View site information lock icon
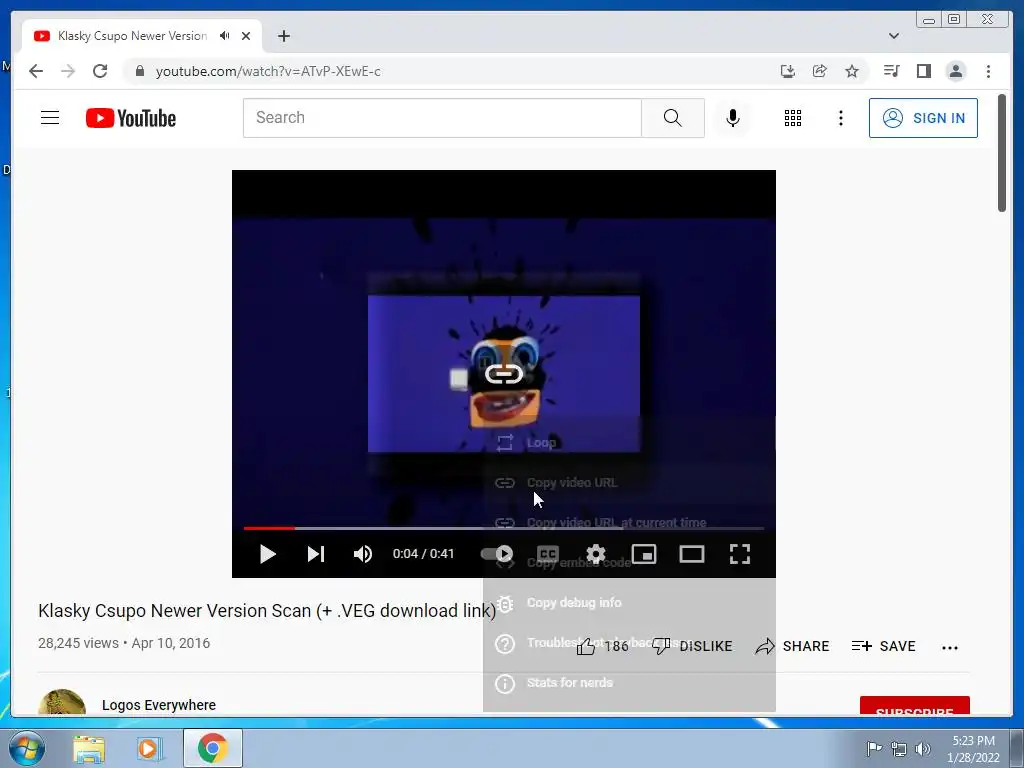Screen dimensions: 1024x768 click(139, 71)
